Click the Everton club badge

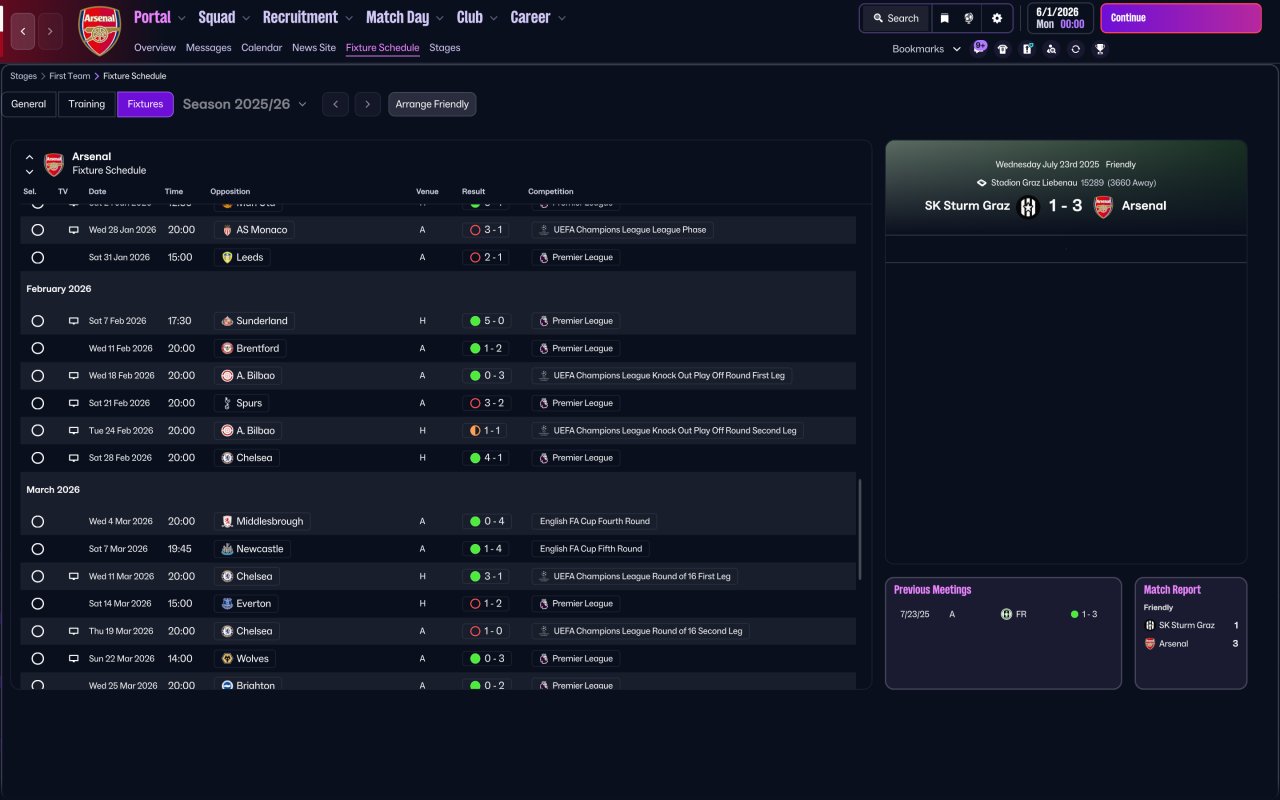tap(227, 604)
